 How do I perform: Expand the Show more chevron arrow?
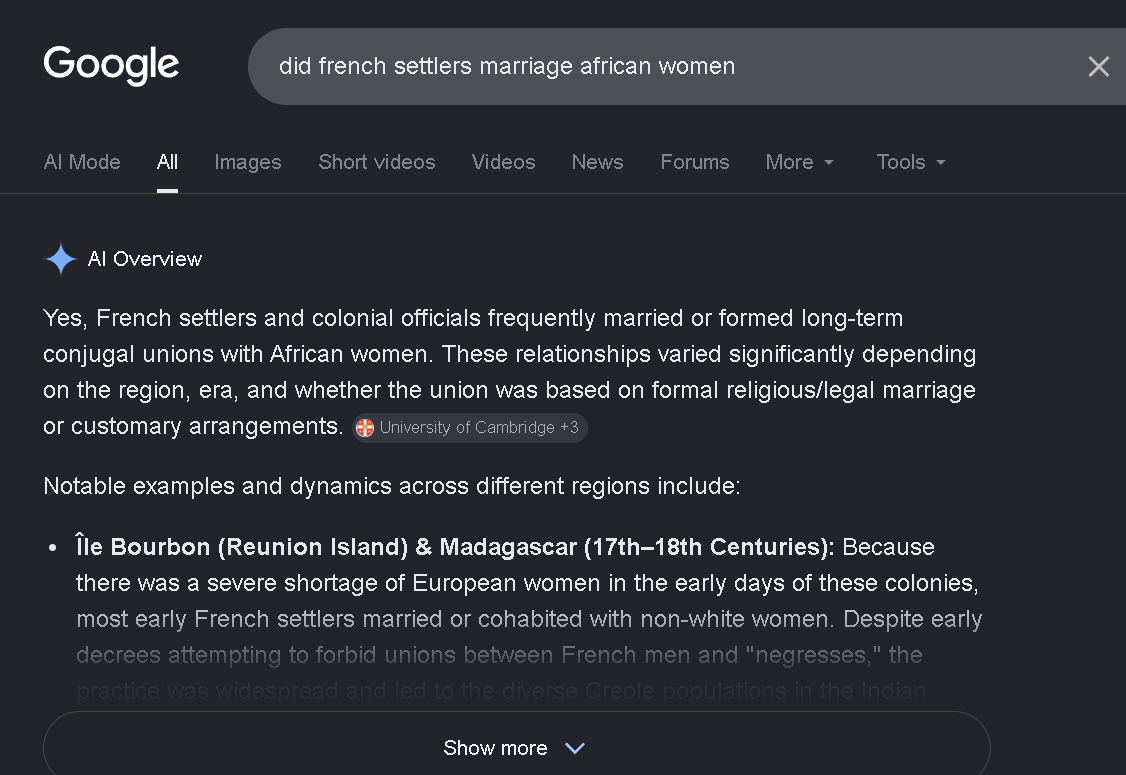(x=574, y=748)
